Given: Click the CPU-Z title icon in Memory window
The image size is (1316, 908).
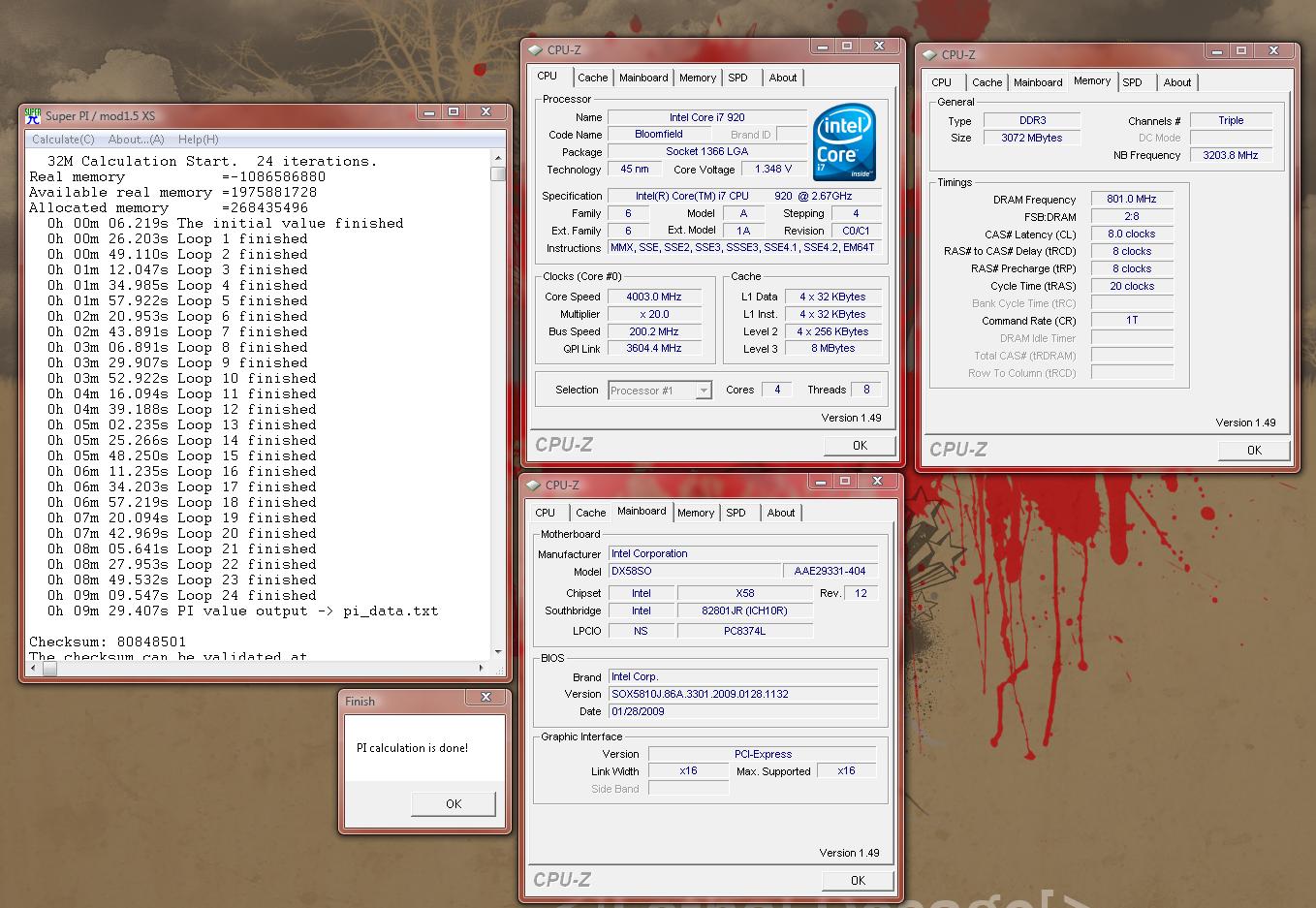Looking at the screenshot, I should point(929,55).
